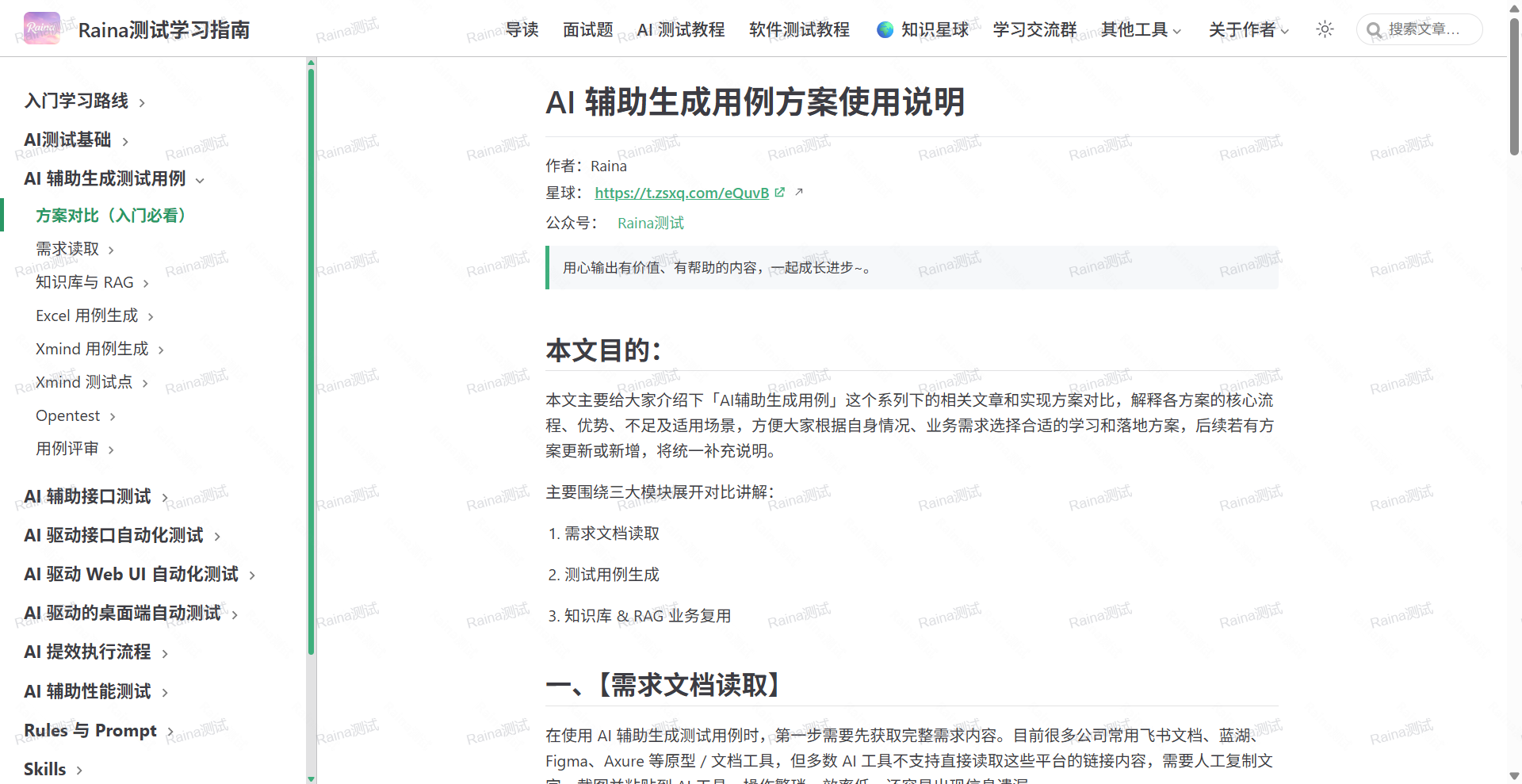Toggle the light/dark theme sun icon
Screen dimensions: 1522x784
pos(1325,29)
